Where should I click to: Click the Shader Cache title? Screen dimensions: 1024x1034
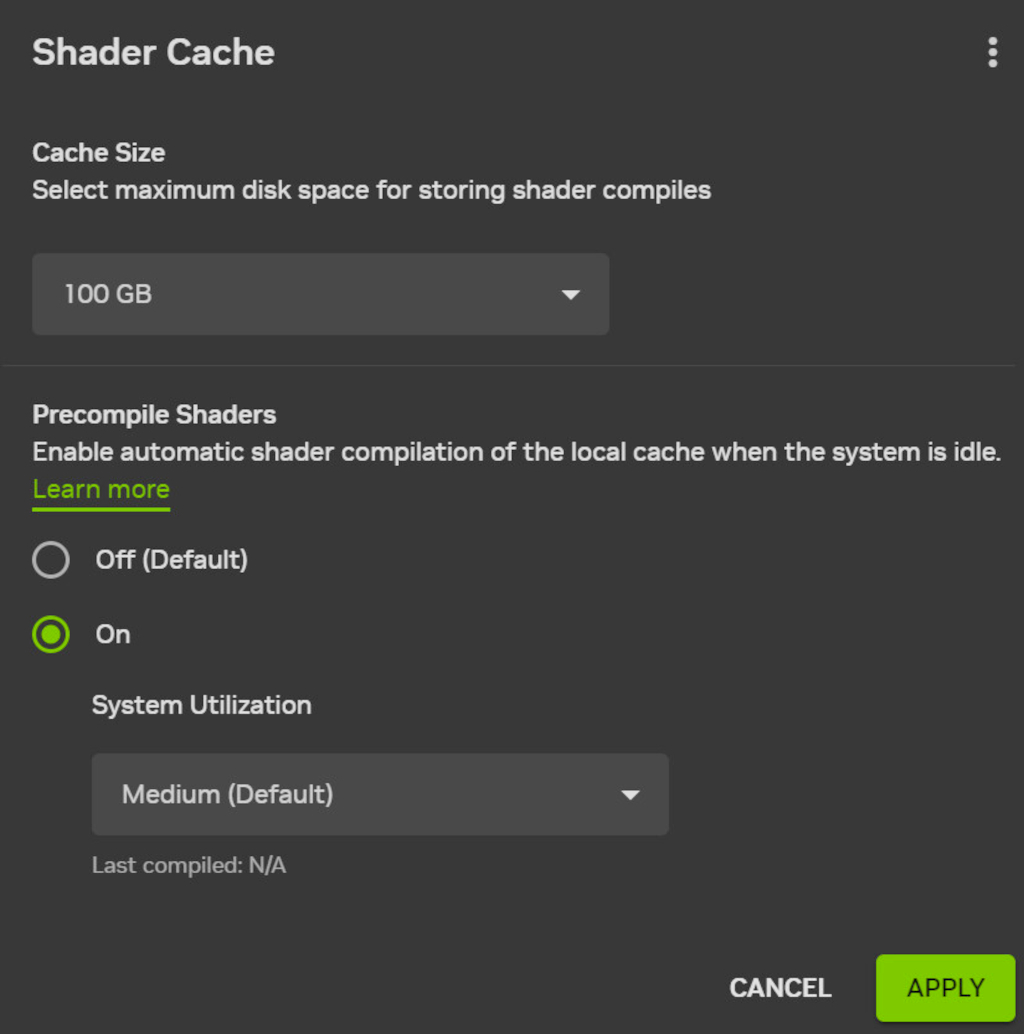(153, 52)
